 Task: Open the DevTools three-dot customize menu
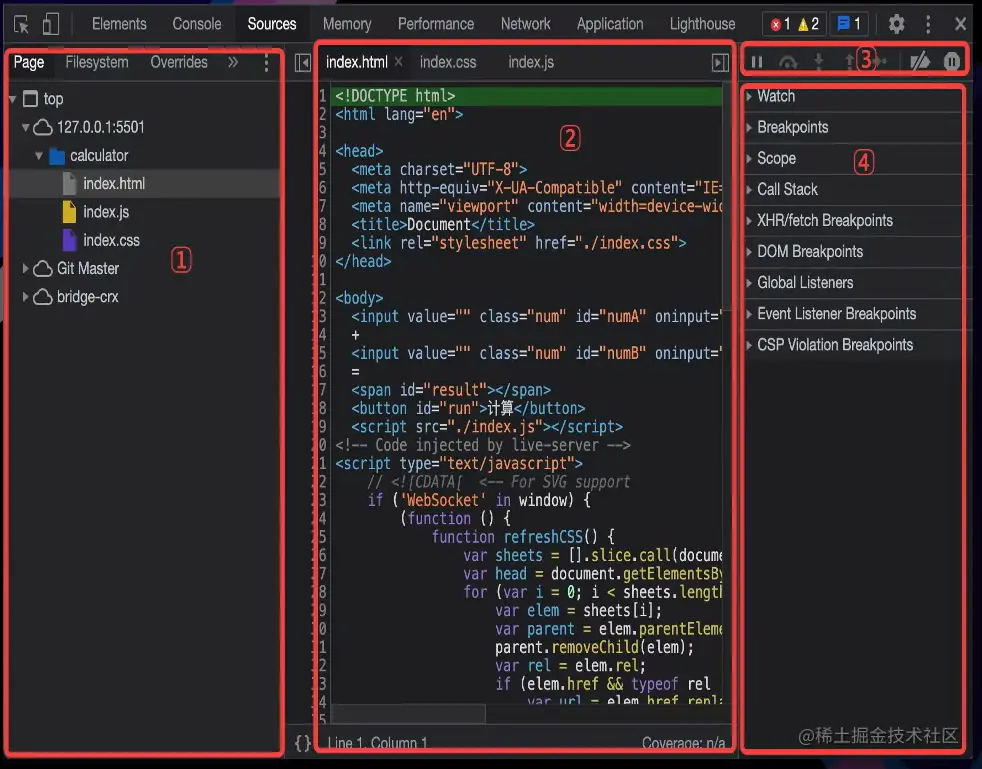(928, 24)
